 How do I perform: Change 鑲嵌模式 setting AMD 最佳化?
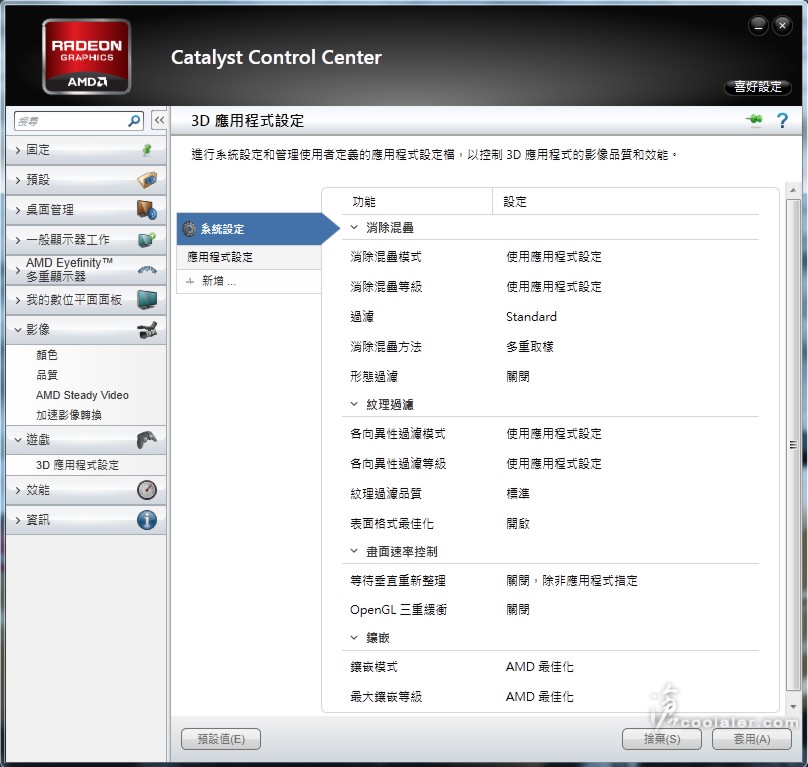pos(540,666)
